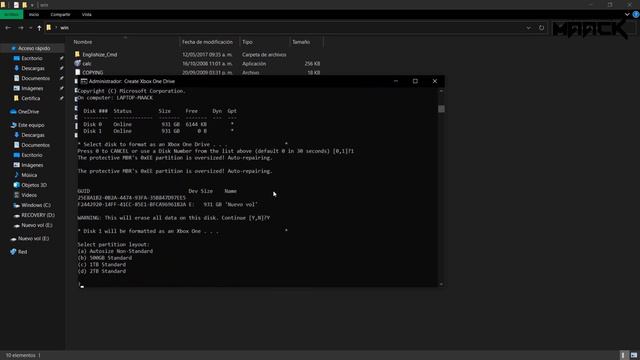The width and height of the screenshot is (640, 360).
Task: Open Nuevo vol (E:) directly above Red
Action: point(33,239)
